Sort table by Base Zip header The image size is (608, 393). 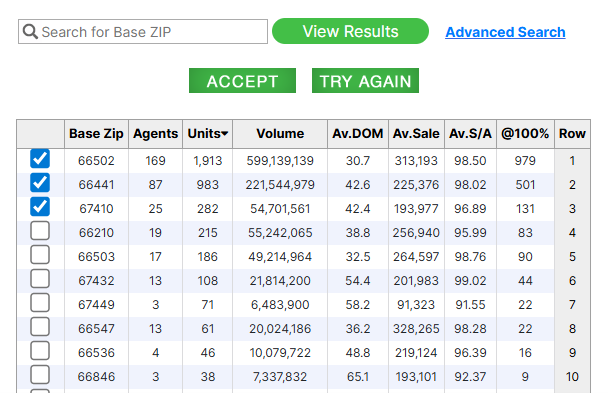(96, 134)
